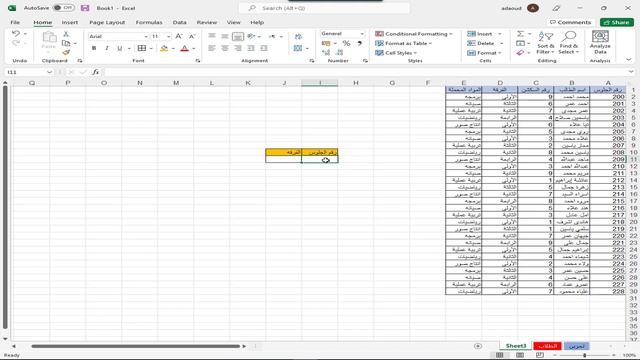Click the Undo icon

16,33
